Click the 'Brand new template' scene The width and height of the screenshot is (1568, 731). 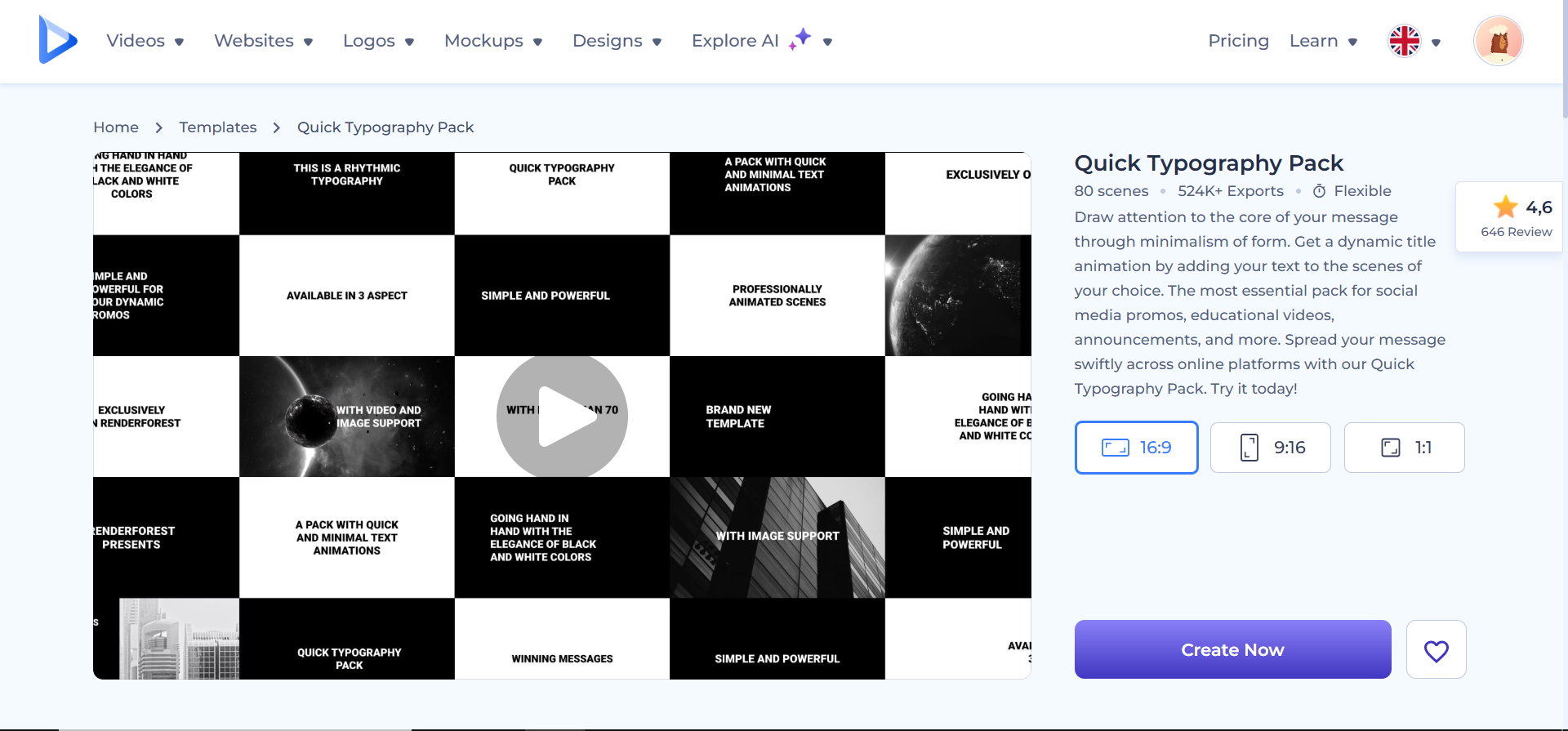(x=777, y=417)
